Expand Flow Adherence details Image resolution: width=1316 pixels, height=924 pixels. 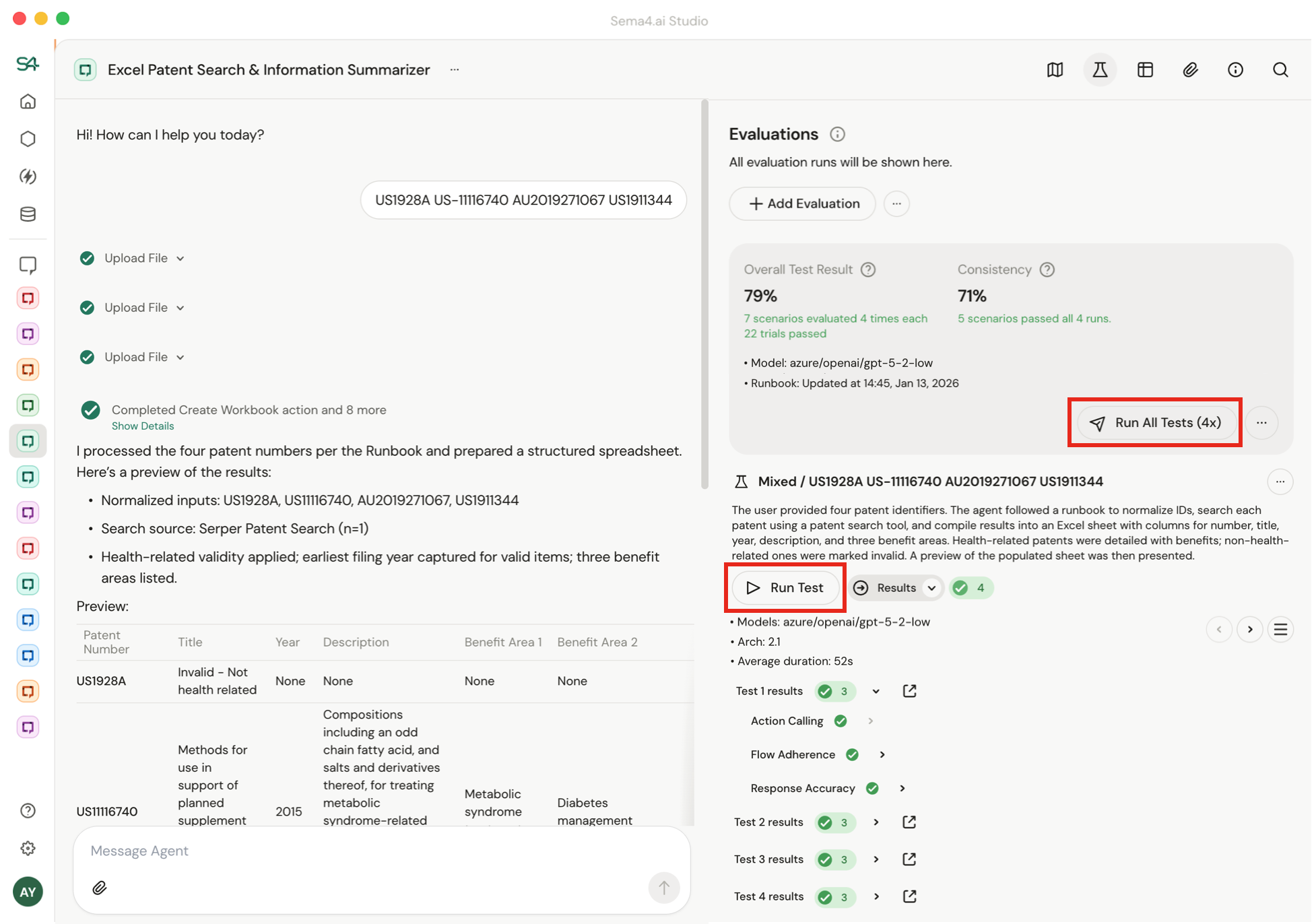[882, 755]
